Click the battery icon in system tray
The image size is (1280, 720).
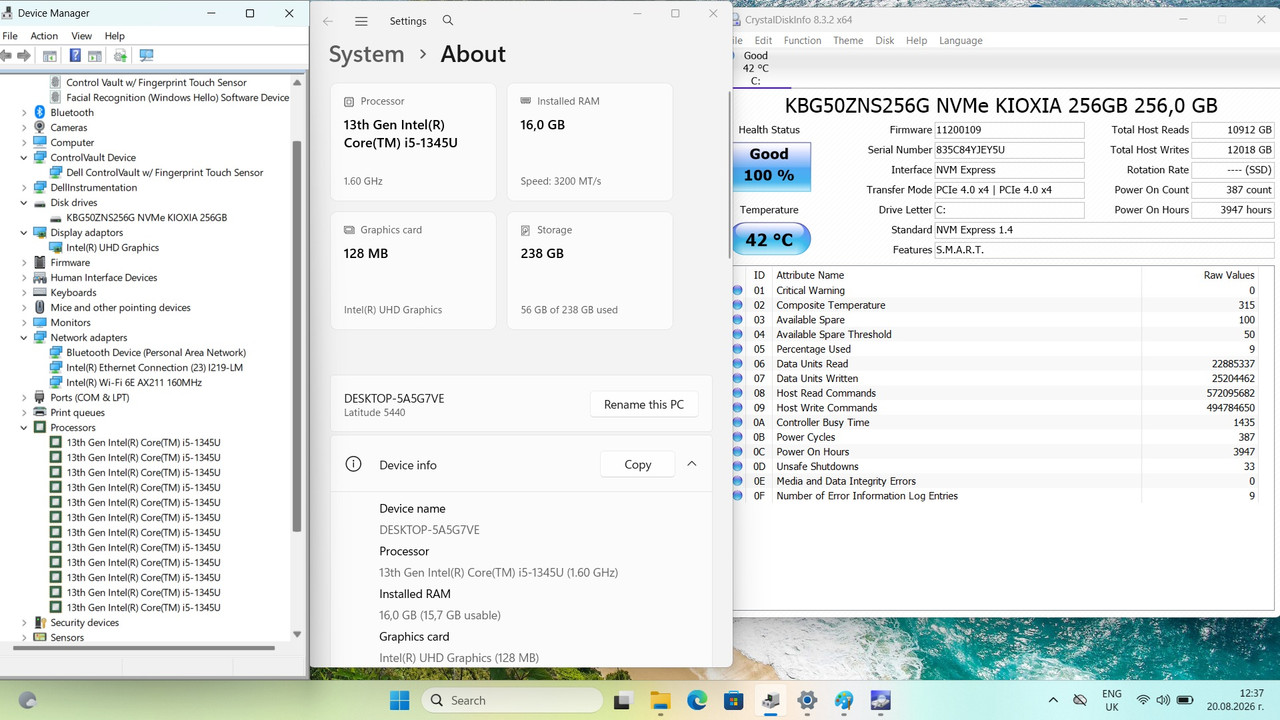pos(1184,700)
